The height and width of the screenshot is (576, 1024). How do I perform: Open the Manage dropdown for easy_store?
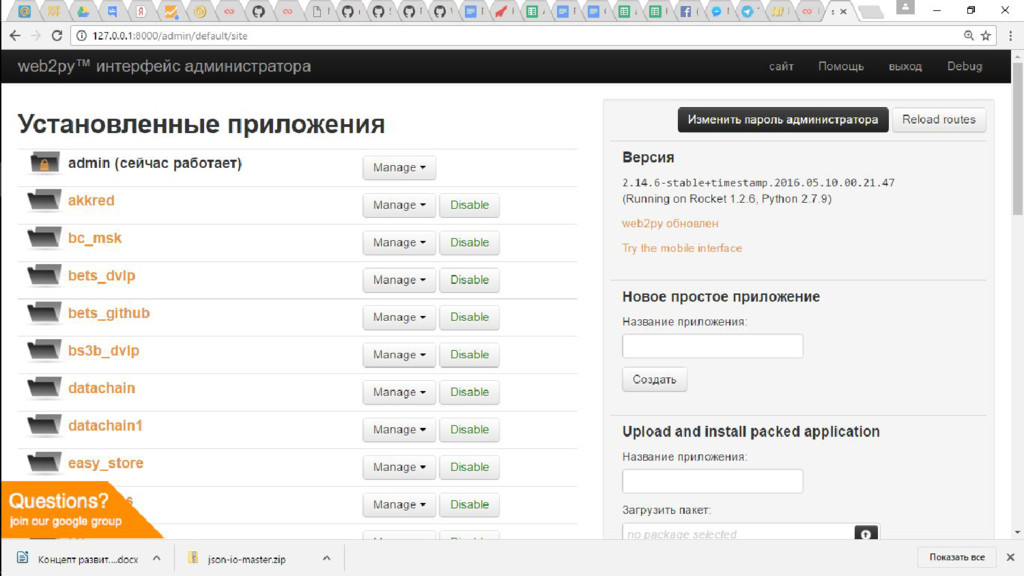[399, 467]
